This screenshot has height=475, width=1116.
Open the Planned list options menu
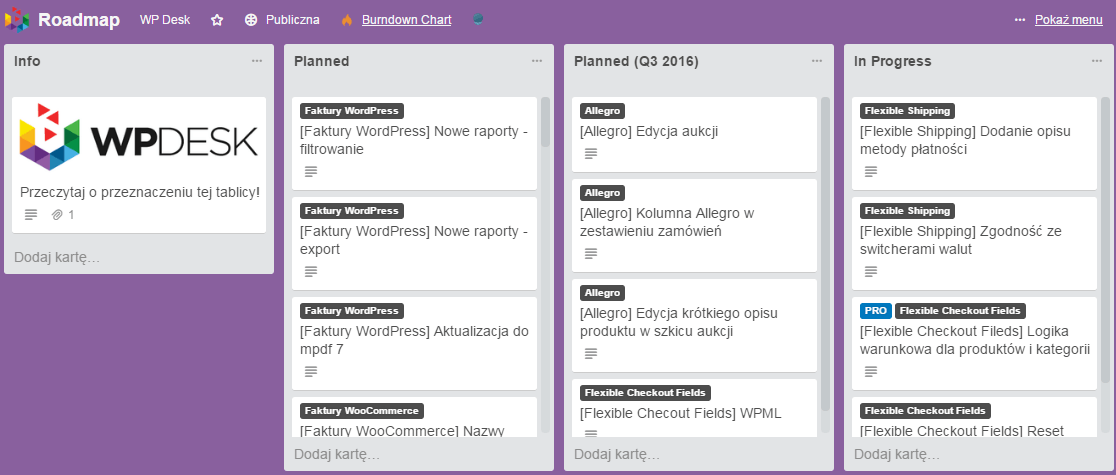(x=537, y=61)
